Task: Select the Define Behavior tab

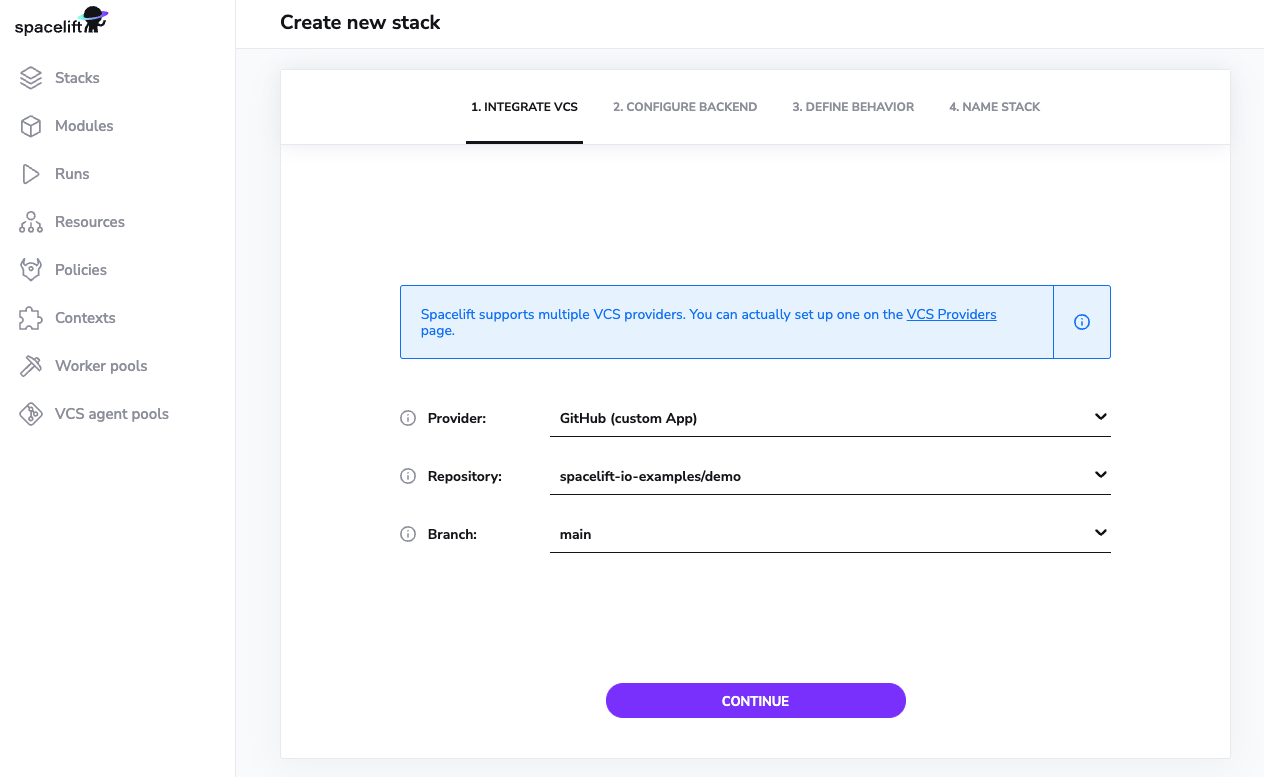Action: tap(853, 107)
